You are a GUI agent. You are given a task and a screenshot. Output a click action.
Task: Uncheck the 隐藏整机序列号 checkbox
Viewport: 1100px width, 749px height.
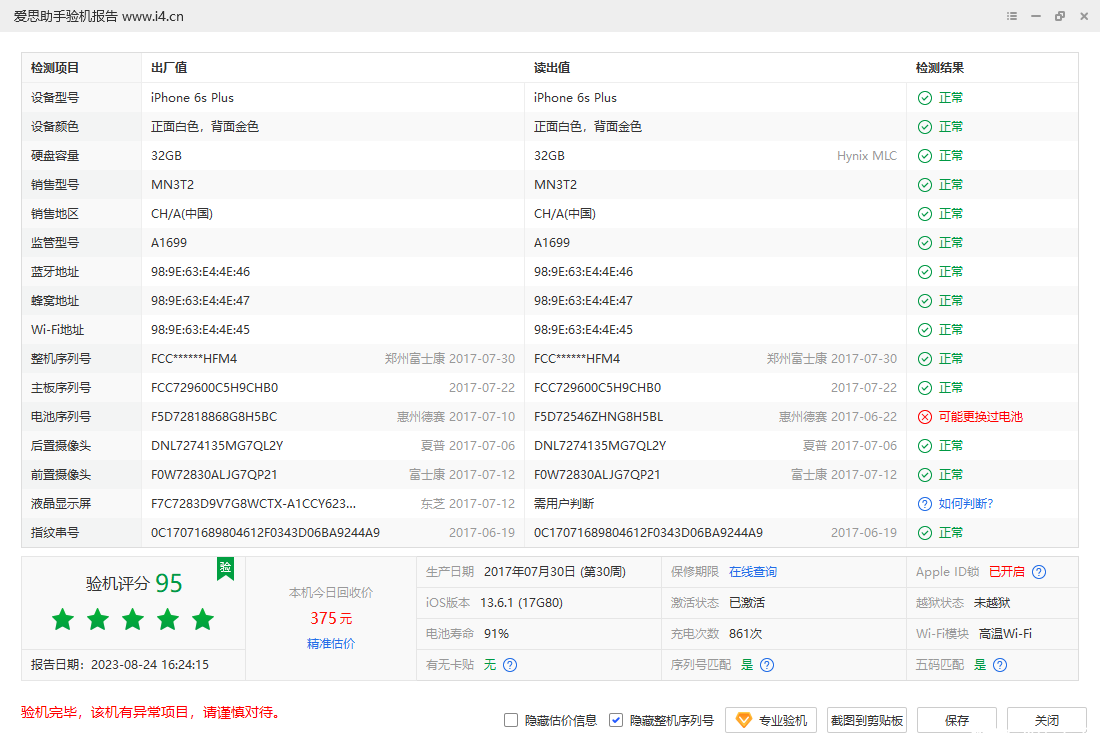pyautogui.click(x=616, y=720)
